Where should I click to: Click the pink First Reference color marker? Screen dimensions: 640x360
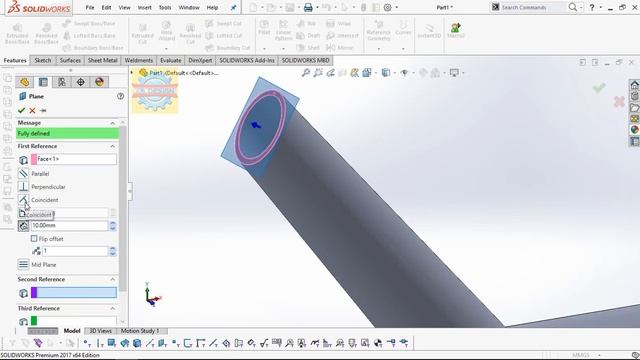coord(34,159)
